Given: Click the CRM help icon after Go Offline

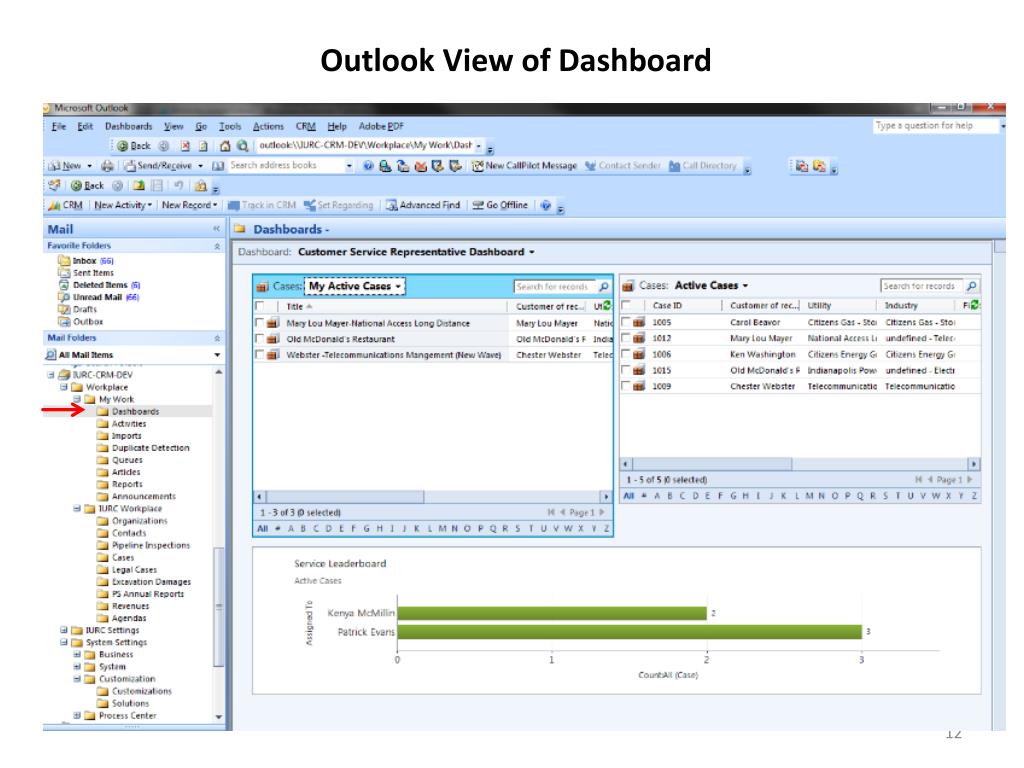Looking at the screenshot, I should (545, 205).
